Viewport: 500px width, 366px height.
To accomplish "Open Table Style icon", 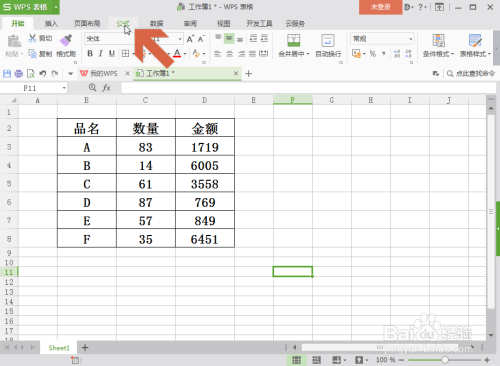I will point(475,41).
